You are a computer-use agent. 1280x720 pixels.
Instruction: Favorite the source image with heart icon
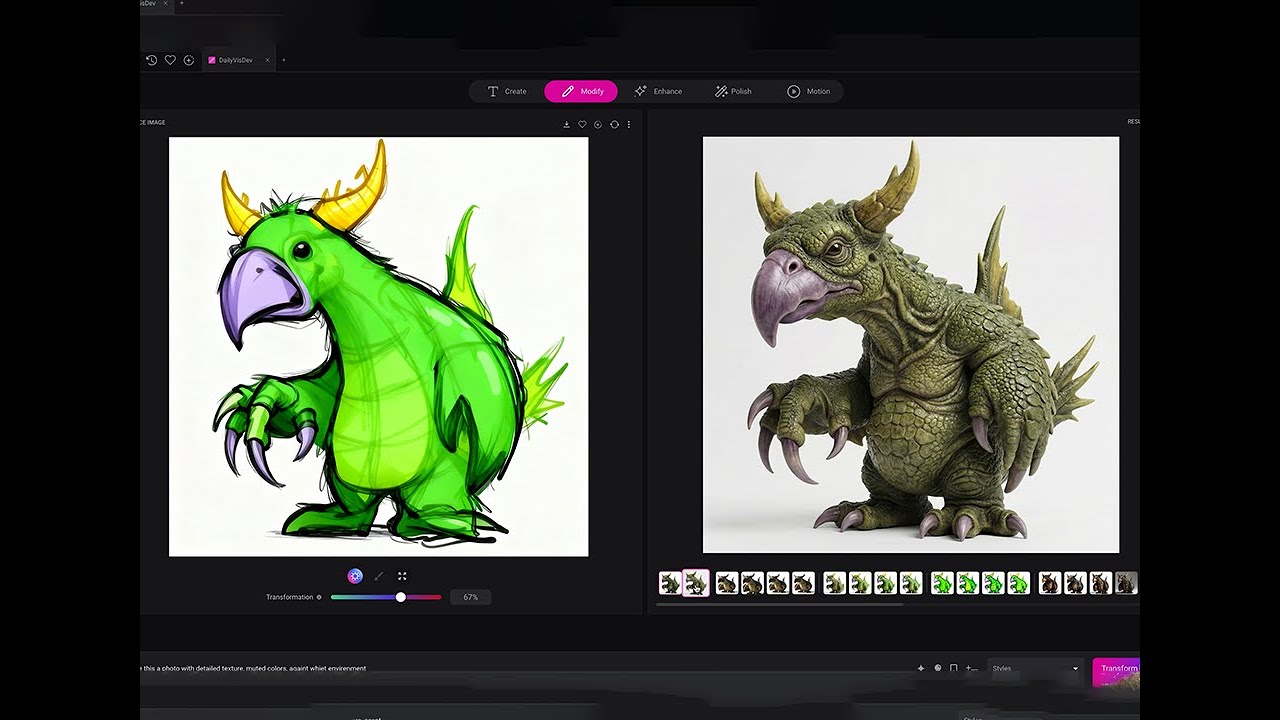pos(582,125)
